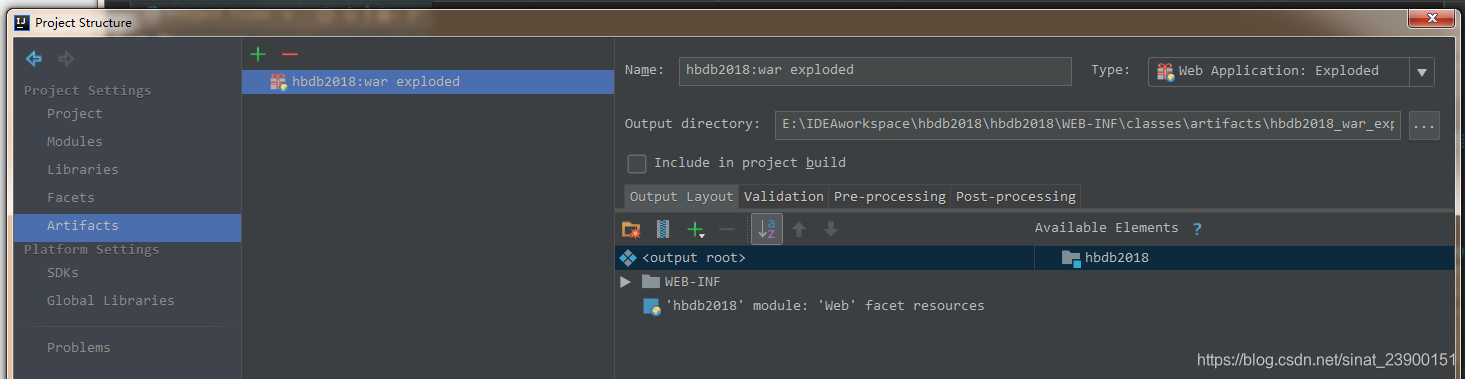The height and width of the screenshot is (379, 1465).
Task: Select the WEB-INF folder row
Action: click(x=824, y=282)
